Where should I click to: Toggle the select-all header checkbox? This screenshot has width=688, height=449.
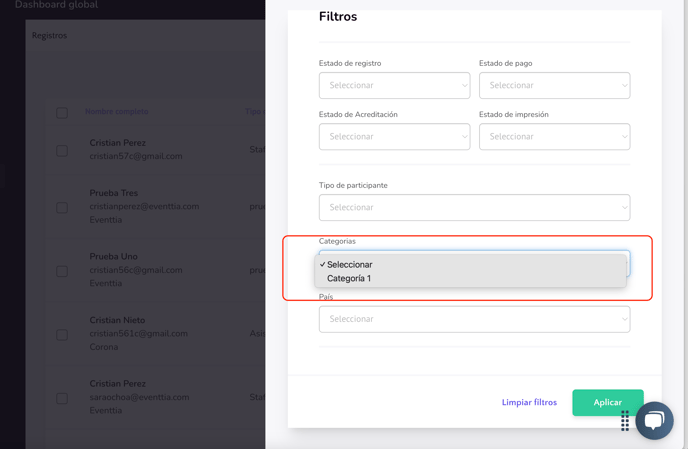pos(62,113)
